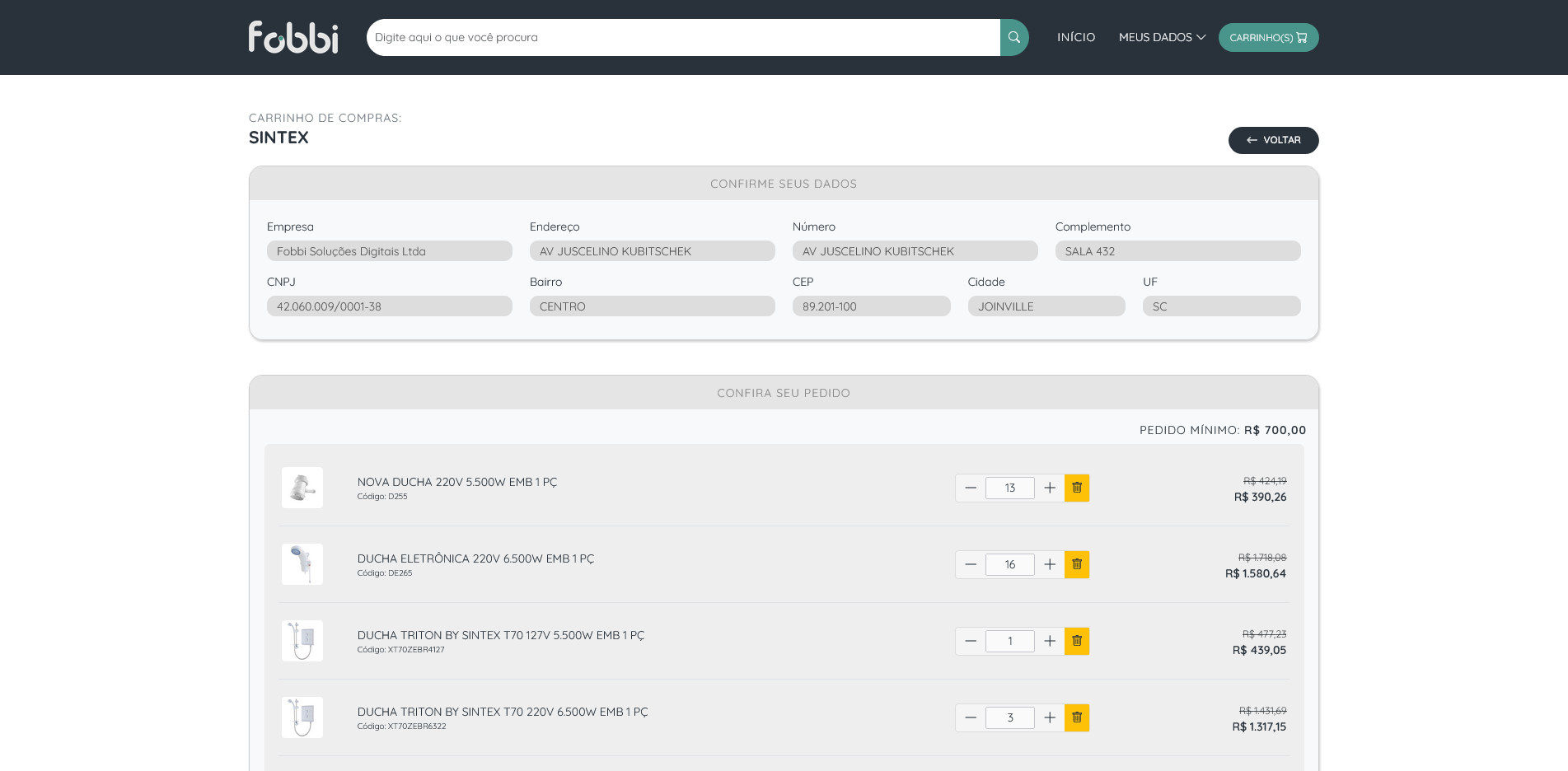
Task: Focus the product search input field
Action: (682, 37)
